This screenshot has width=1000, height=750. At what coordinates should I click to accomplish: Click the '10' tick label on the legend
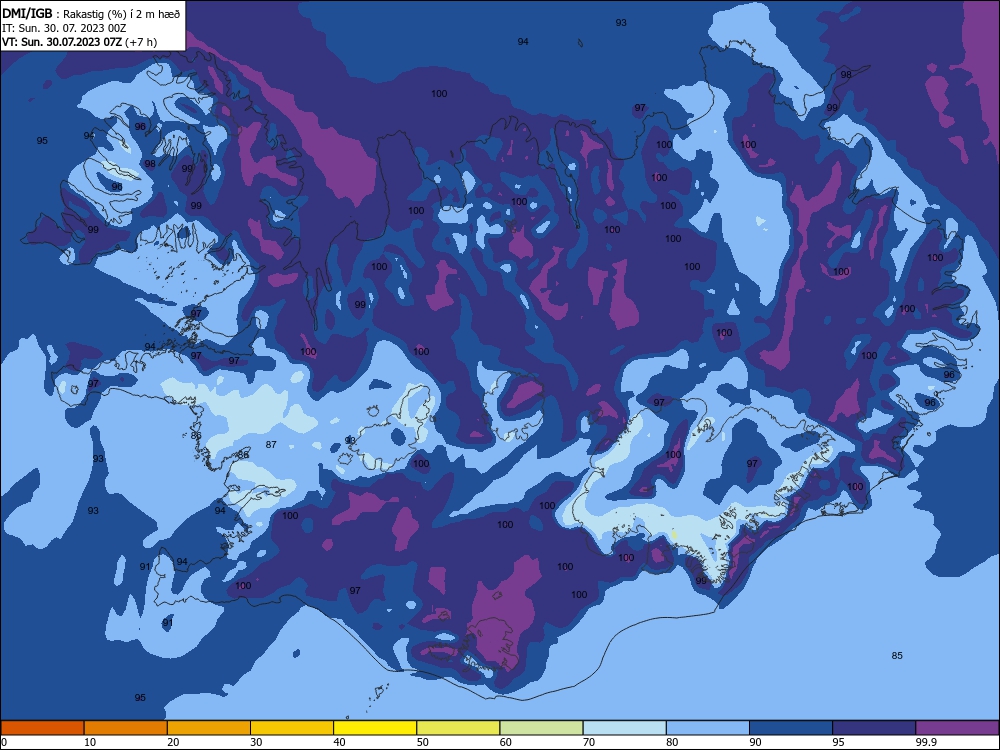point(90,742)
